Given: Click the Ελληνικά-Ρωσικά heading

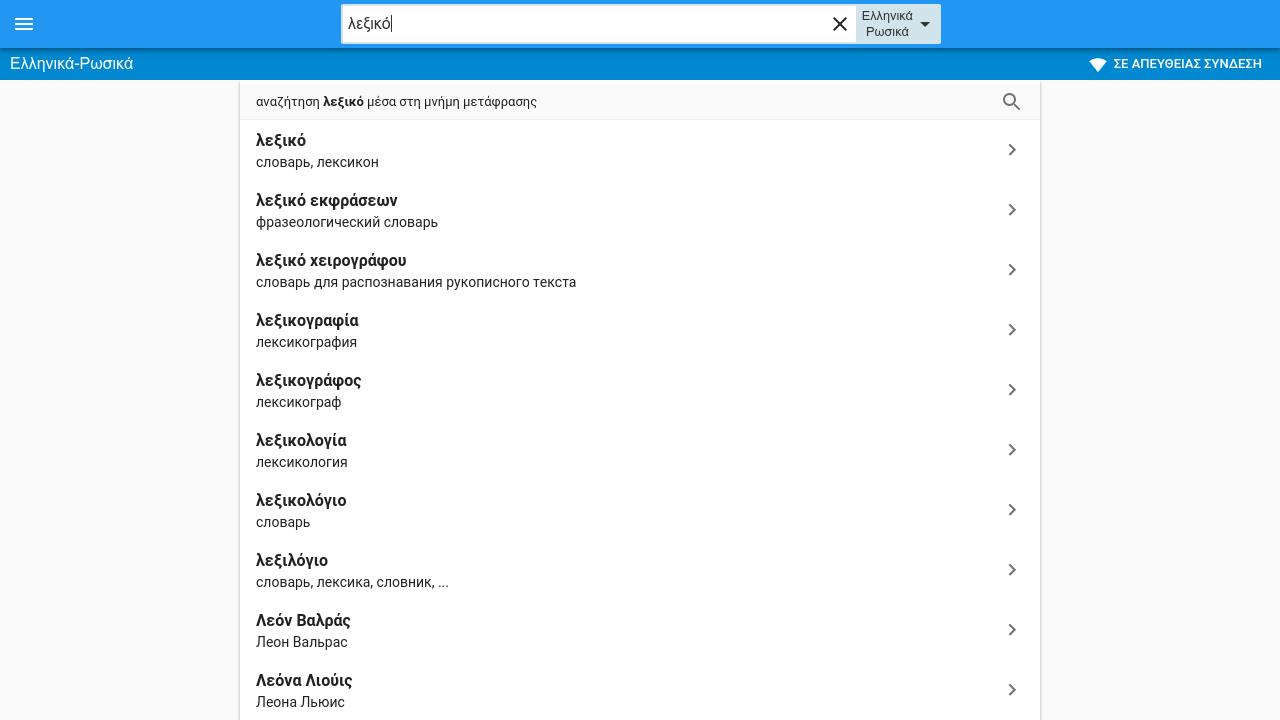Looking at the screenshot, I should [71, 64].
